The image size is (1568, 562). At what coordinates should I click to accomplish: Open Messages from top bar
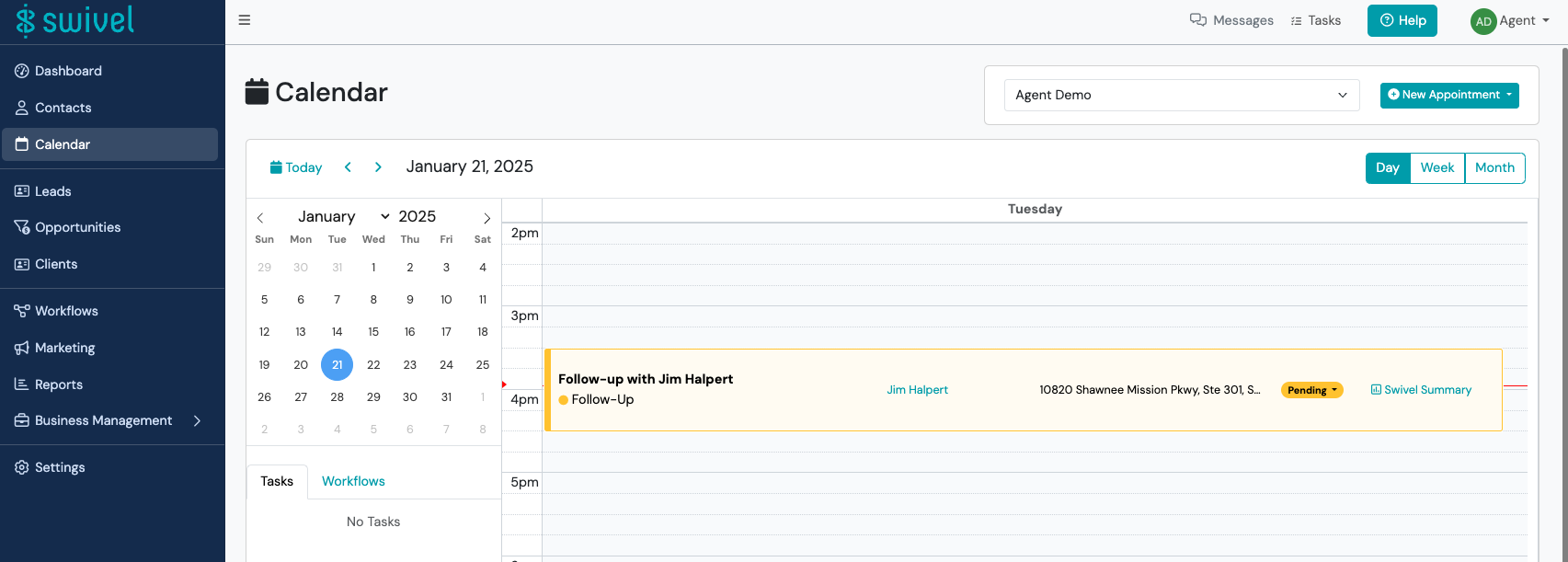[1231, 20]
